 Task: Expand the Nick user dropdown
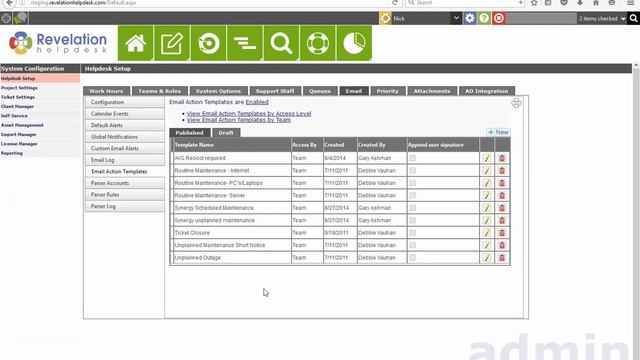tap(456, 18)
